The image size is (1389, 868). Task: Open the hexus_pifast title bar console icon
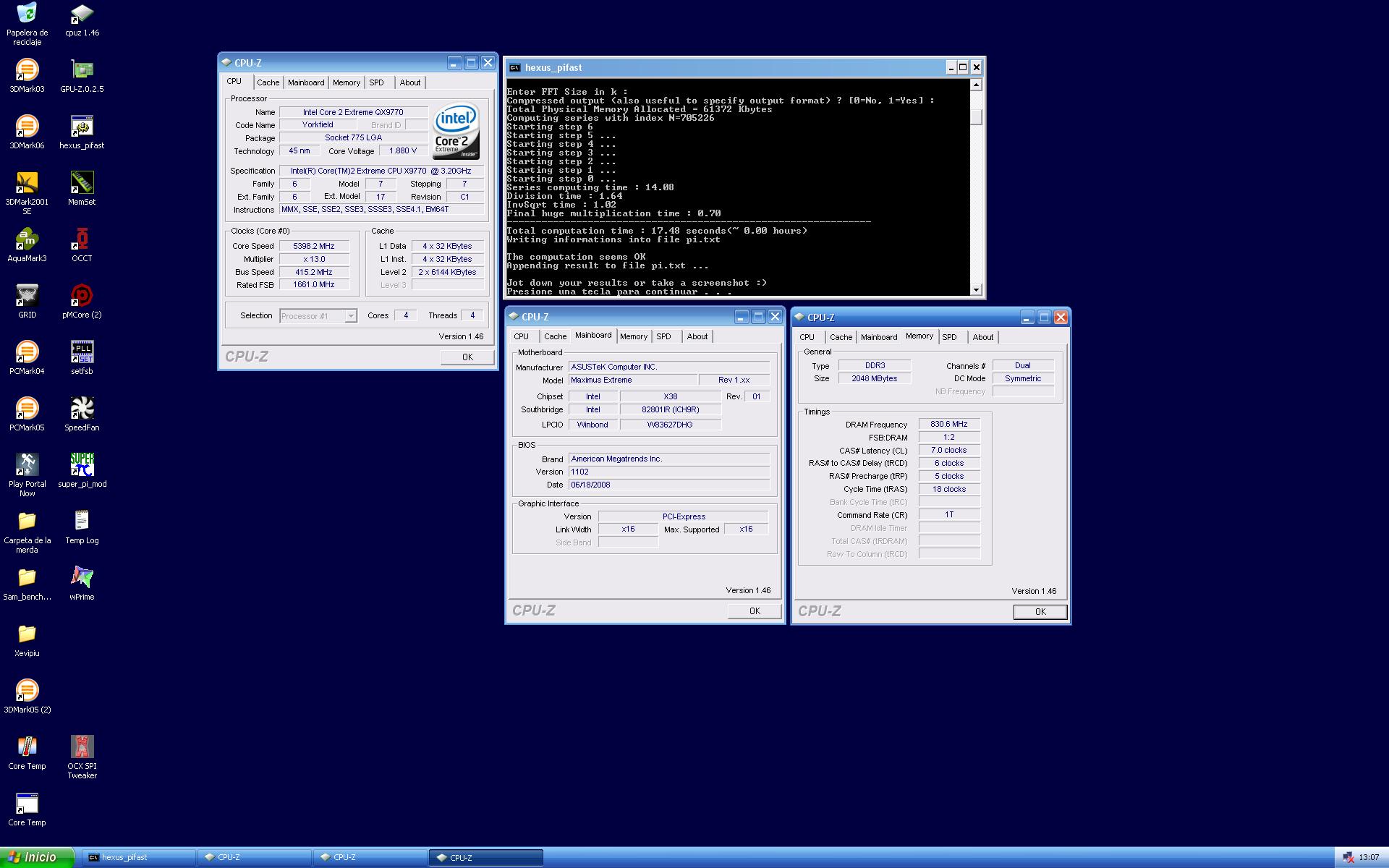click(514, 67)
